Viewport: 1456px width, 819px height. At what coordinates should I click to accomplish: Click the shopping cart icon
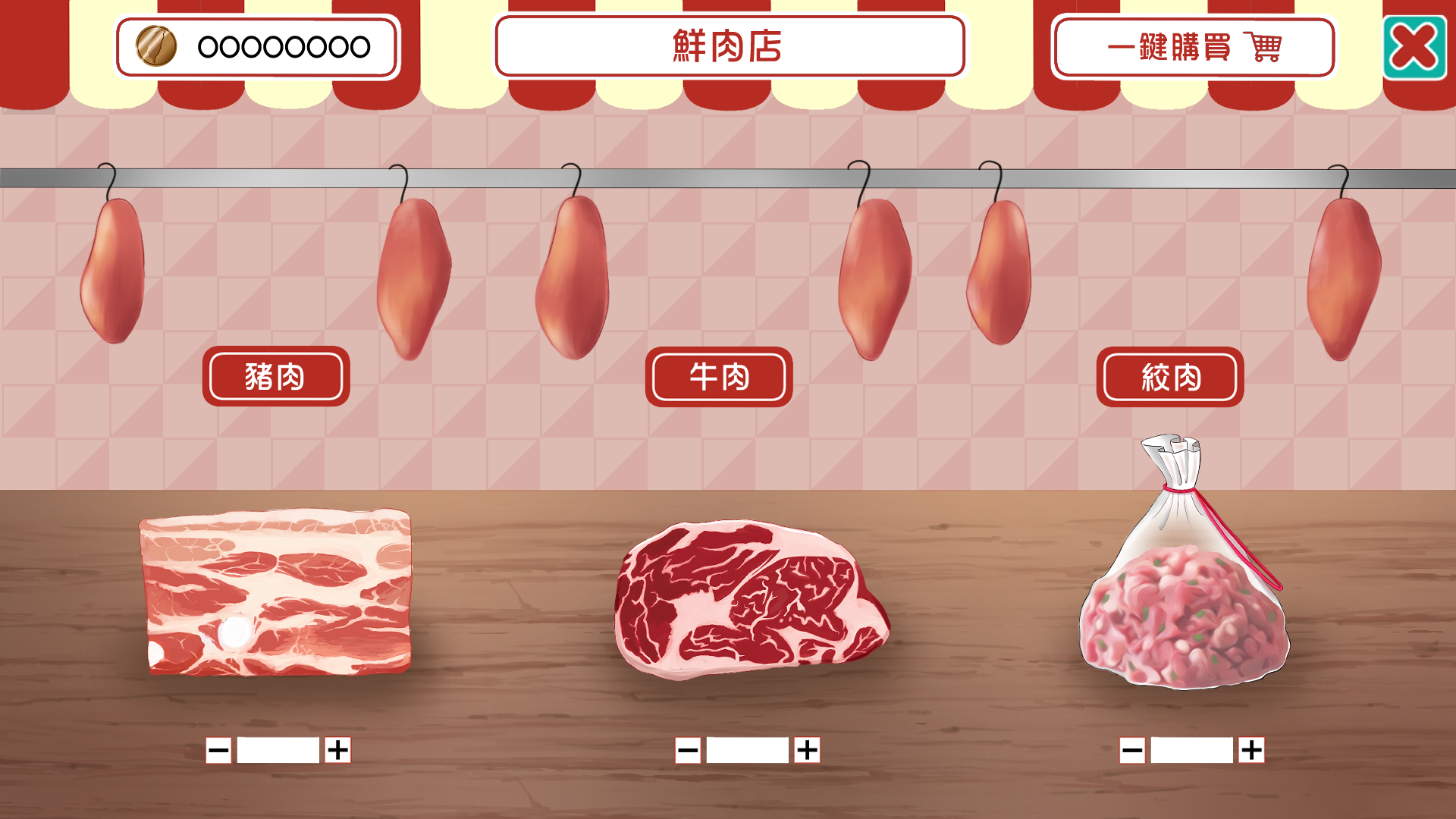1263,47
